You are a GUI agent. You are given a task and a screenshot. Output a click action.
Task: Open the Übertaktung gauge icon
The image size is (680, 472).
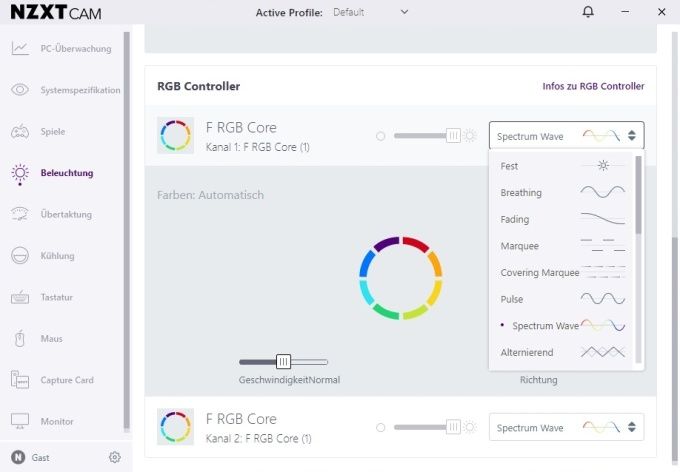pyautogui.click(x=20, y=214)
